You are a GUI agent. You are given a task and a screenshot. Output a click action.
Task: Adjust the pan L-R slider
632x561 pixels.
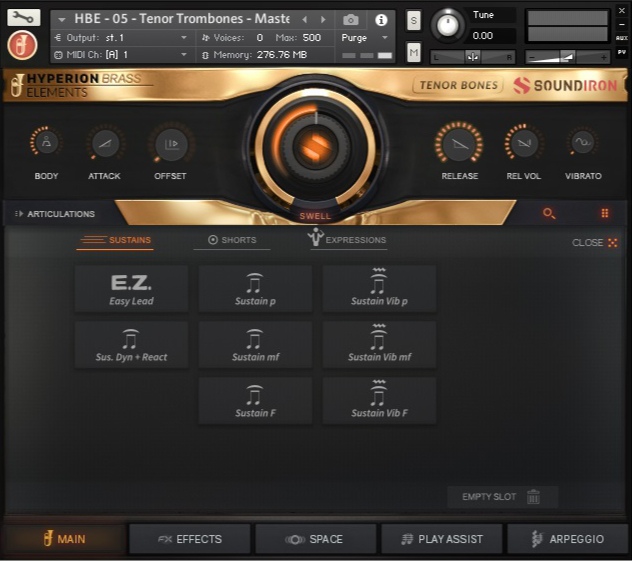[x=473, y=57]
